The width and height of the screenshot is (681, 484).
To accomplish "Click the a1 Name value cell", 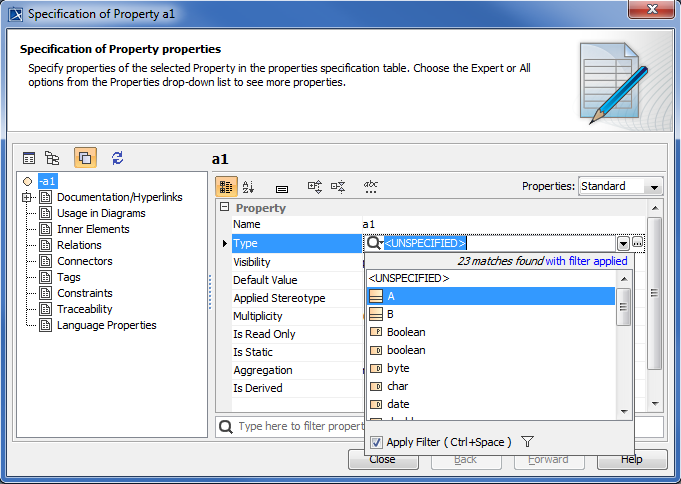I will click(504, 225).
